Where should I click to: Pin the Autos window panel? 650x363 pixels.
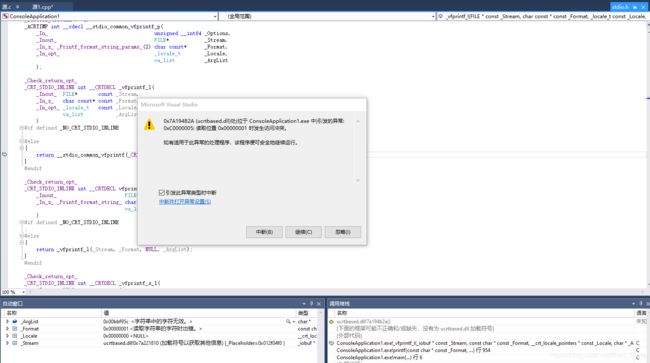pyautogui.click(x=311, y=304)
